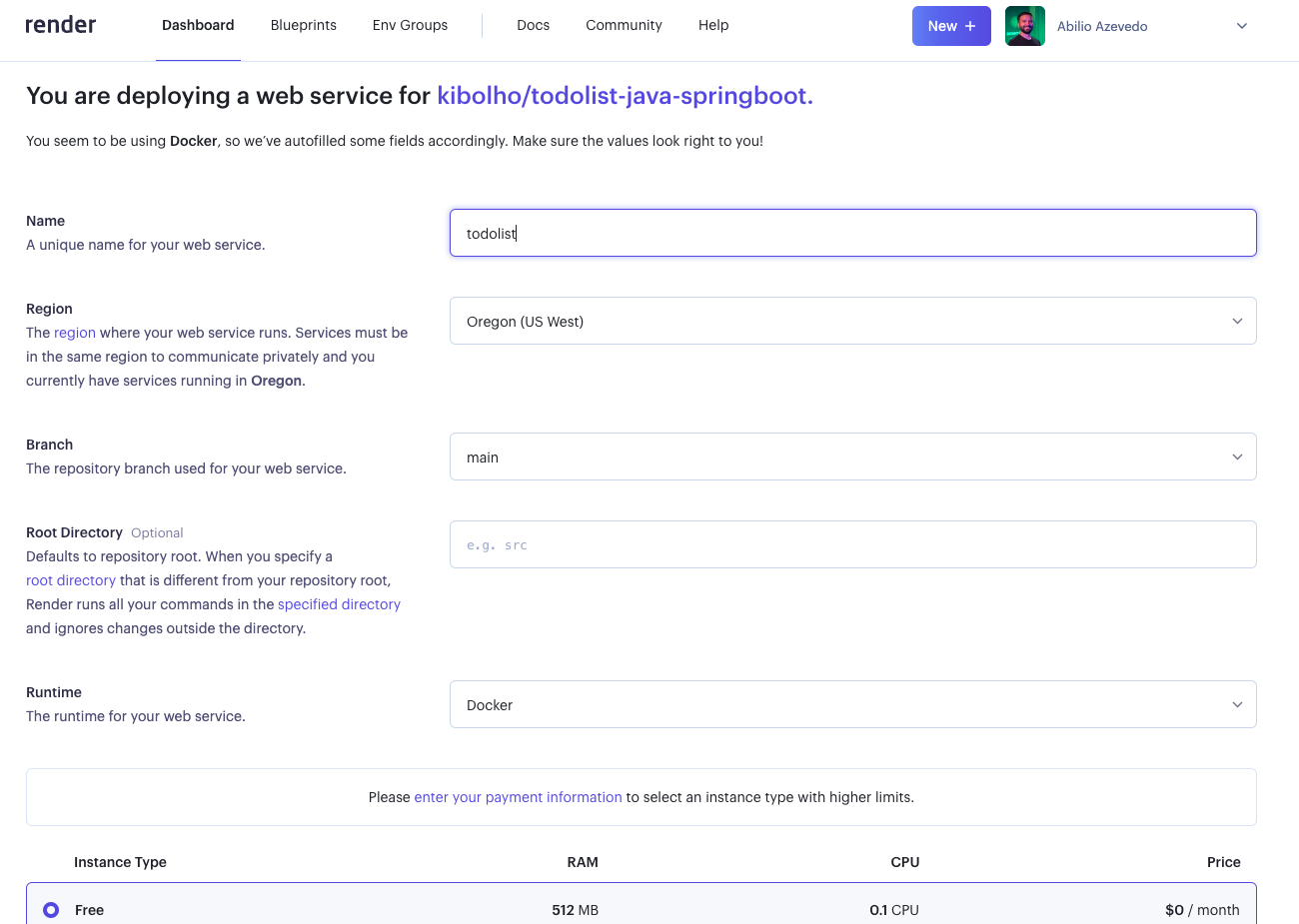Open the Help menu
The width and height of the screenshot is (1299, 924).
713,25
